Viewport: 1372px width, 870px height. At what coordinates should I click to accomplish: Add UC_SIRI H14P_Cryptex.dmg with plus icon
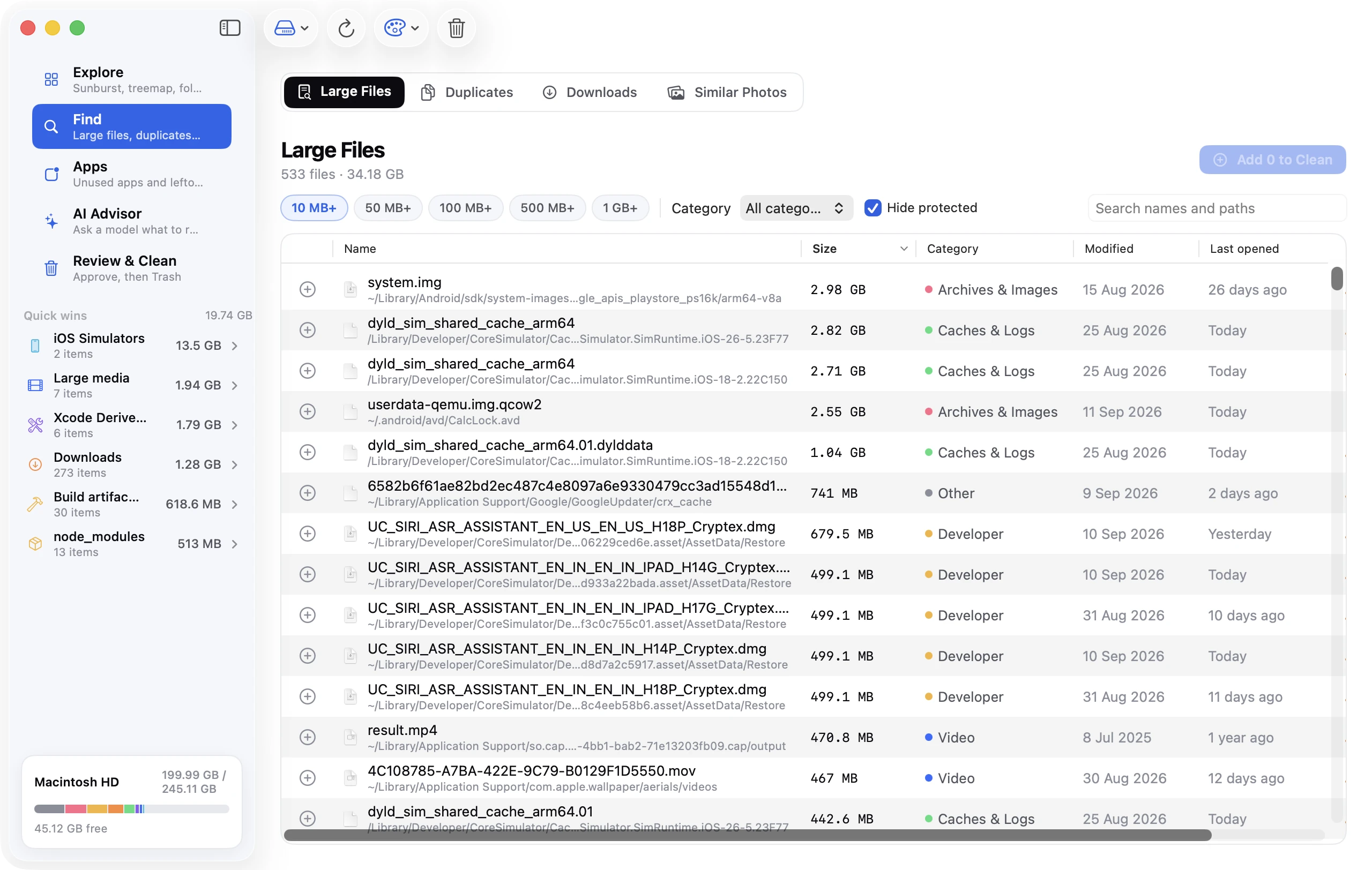[x=308, y=656]
